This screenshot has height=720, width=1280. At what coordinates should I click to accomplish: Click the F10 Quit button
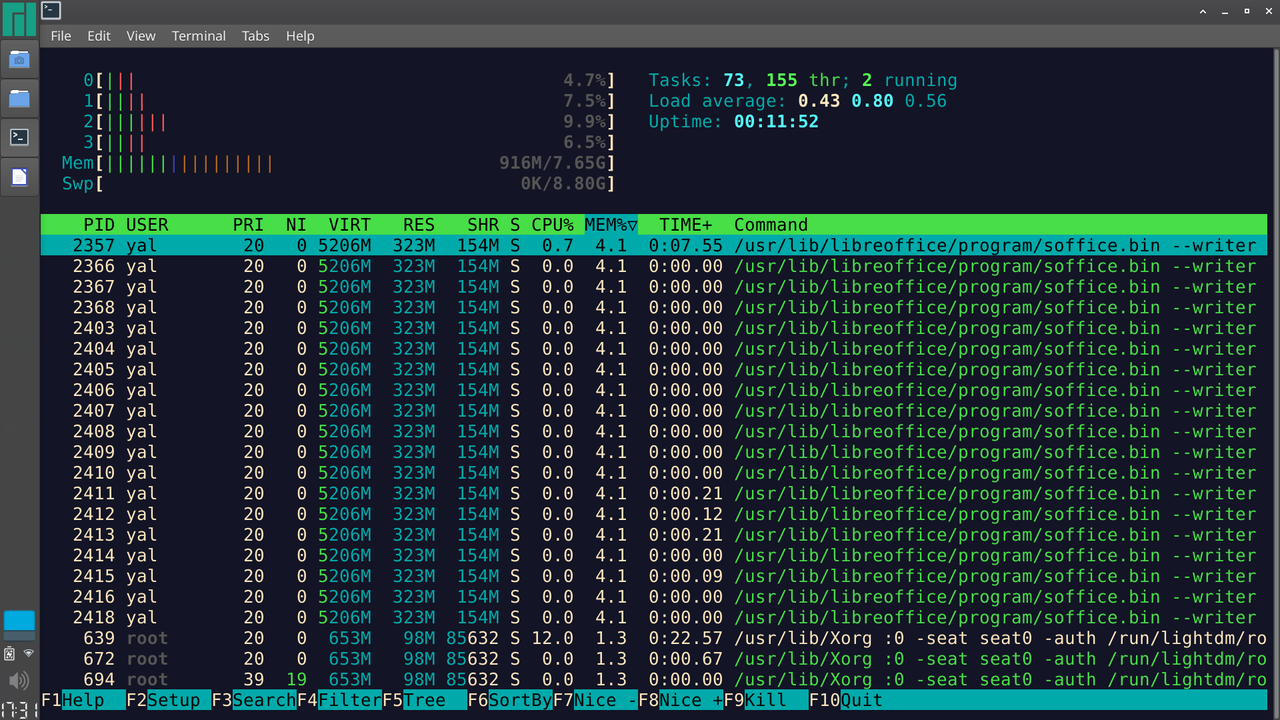pyautogui.click(x=846, y=700)
